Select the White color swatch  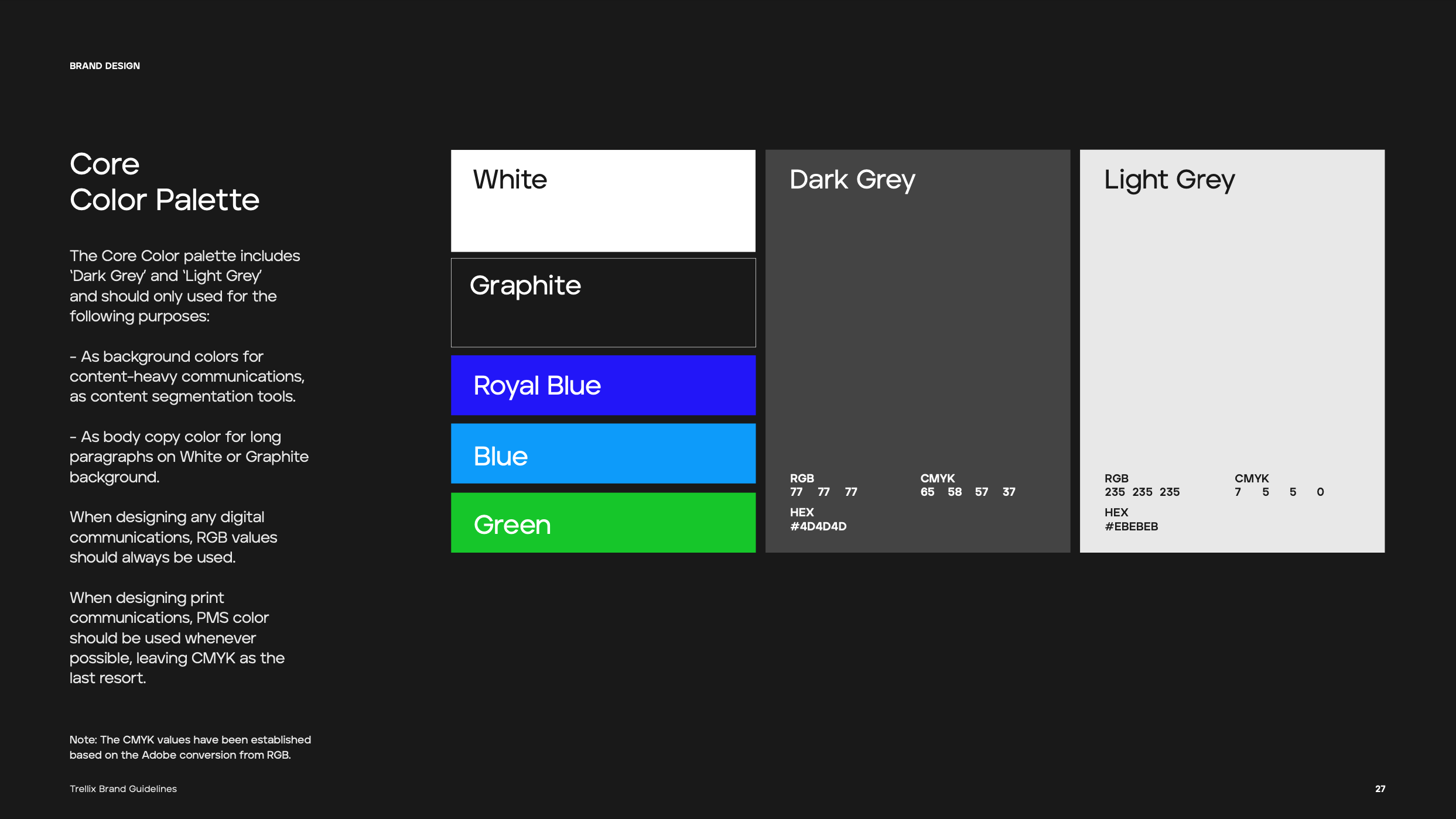(603, 201)
